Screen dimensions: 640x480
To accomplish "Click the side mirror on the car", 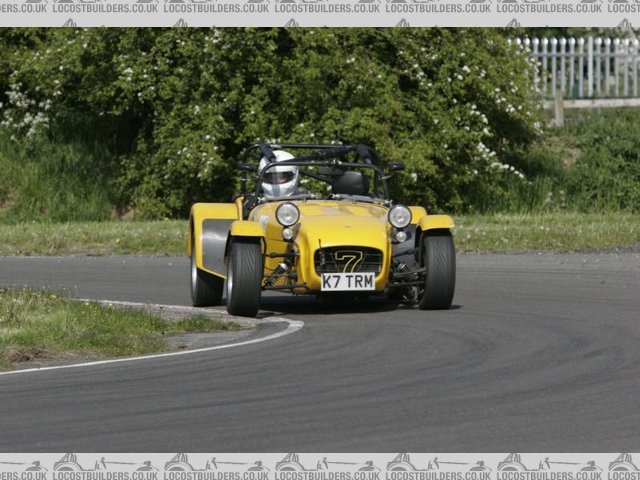I will (x=396, y=167).
